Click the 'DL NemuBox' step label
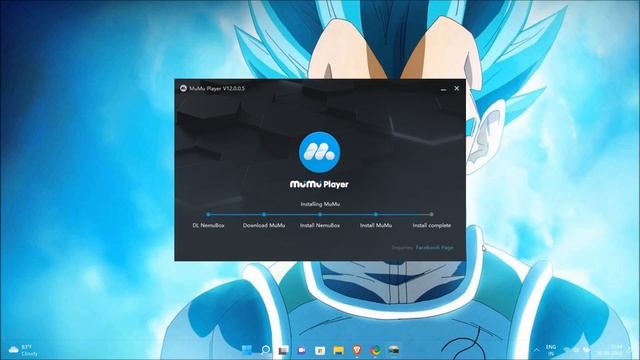 click(208, 225)
